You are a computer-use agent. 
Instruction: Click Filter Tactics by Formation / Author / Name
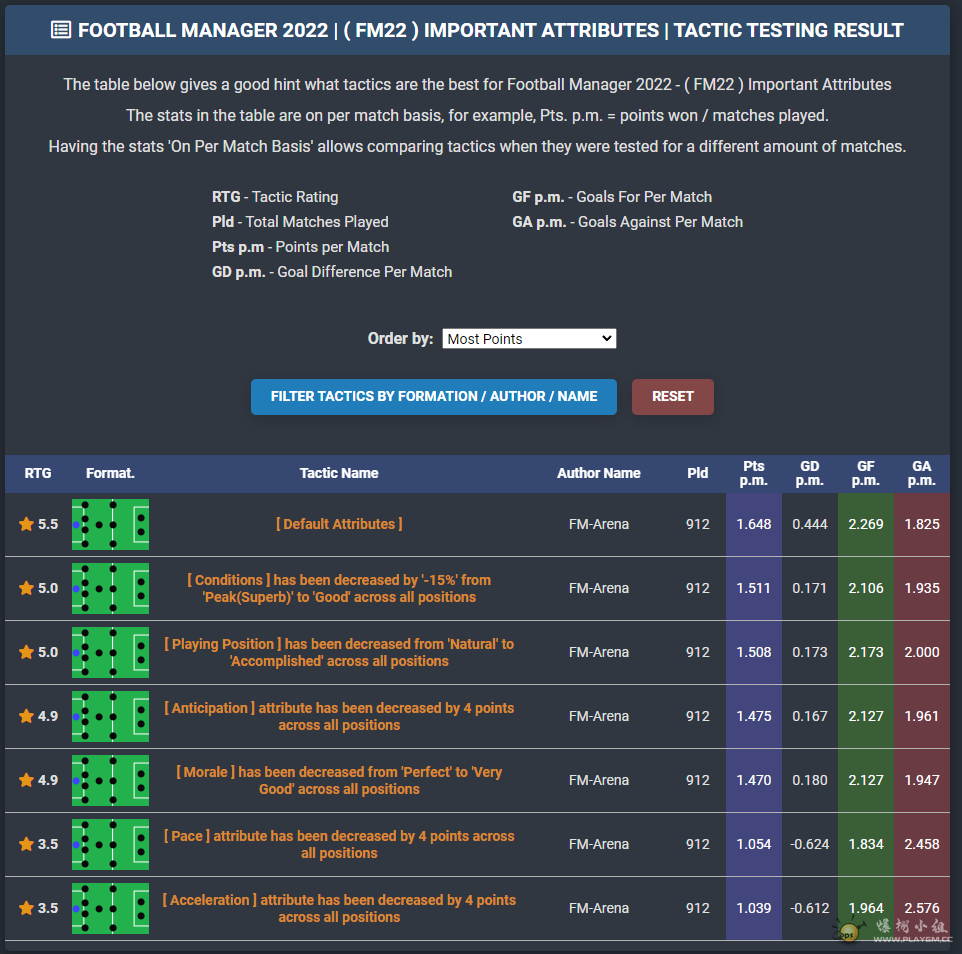(x=434, y=396)
